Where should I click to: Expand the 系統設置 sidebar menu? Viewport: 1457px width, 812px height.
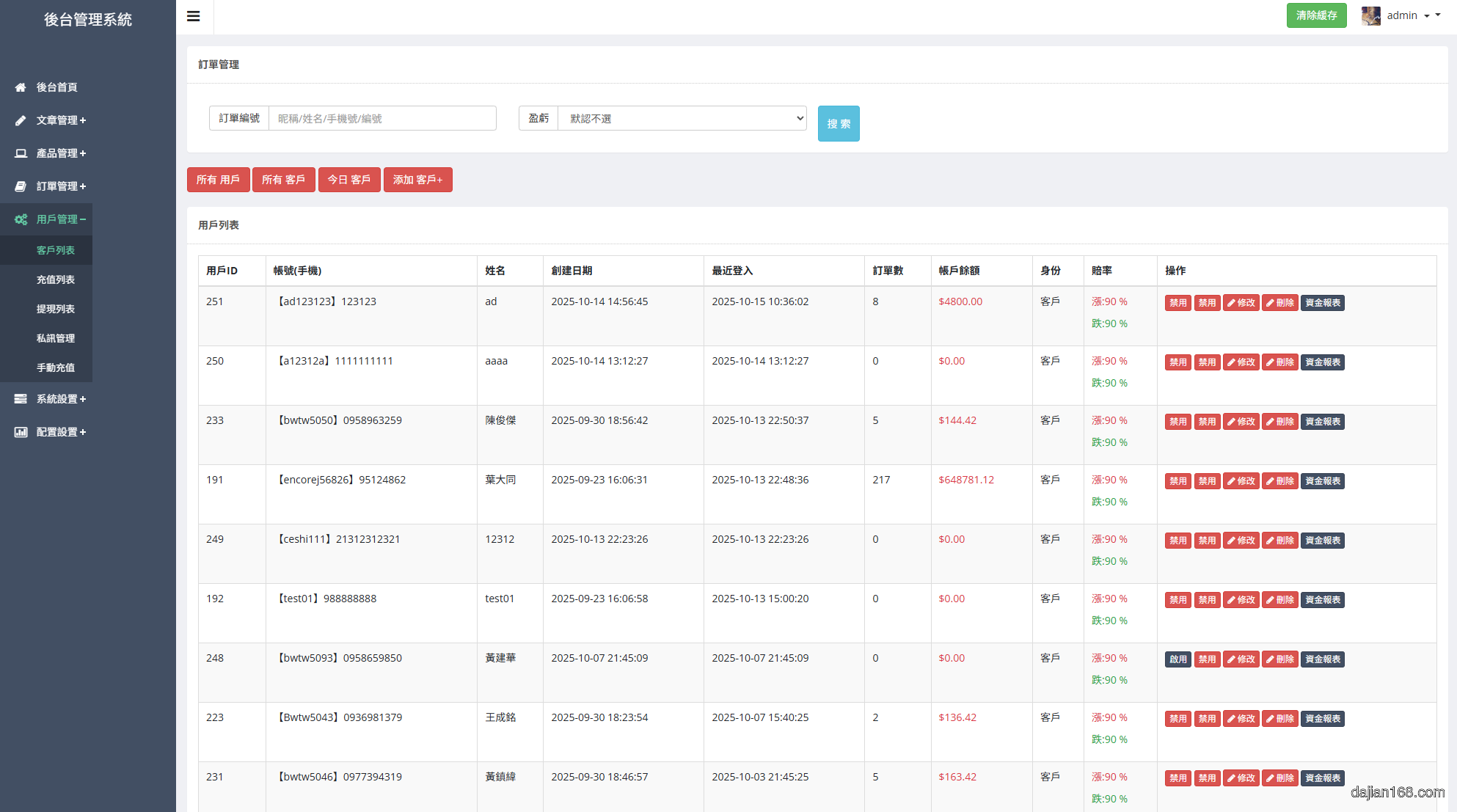61,399
